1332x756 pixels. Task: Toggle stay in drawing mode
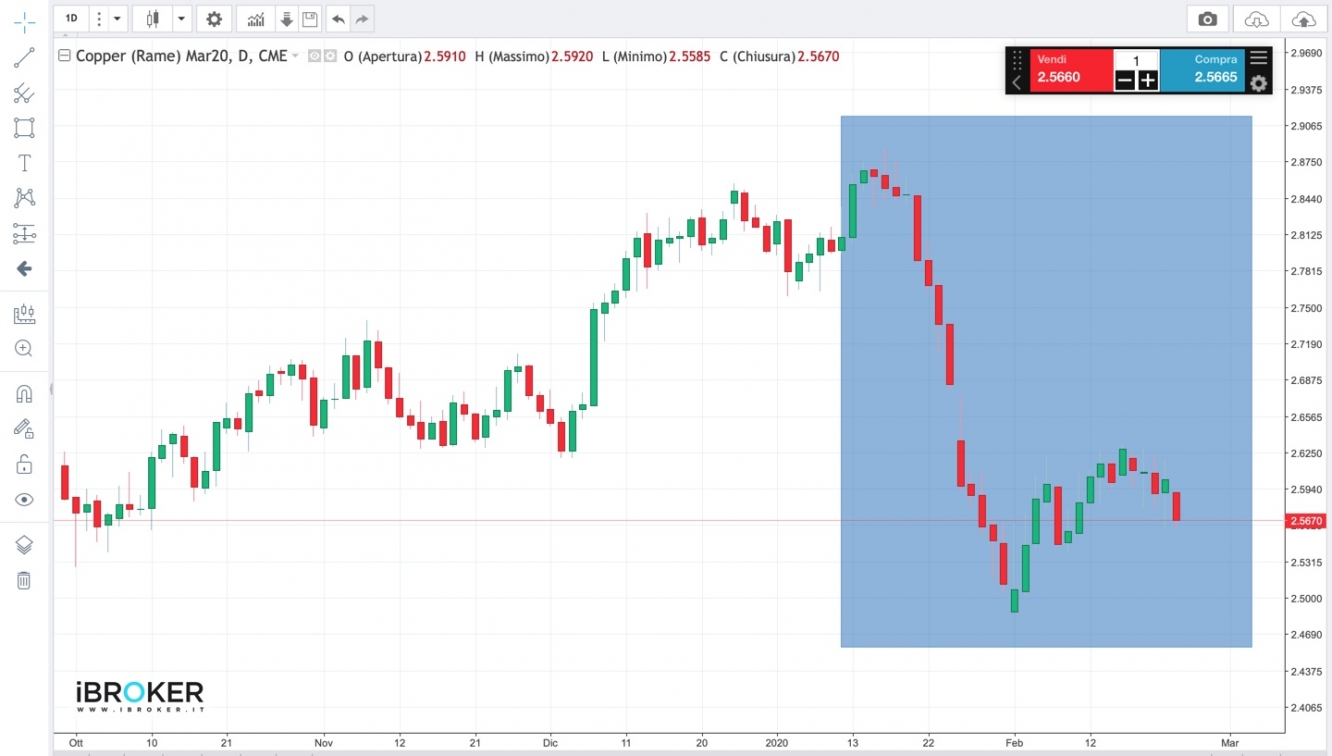[24, 429]
